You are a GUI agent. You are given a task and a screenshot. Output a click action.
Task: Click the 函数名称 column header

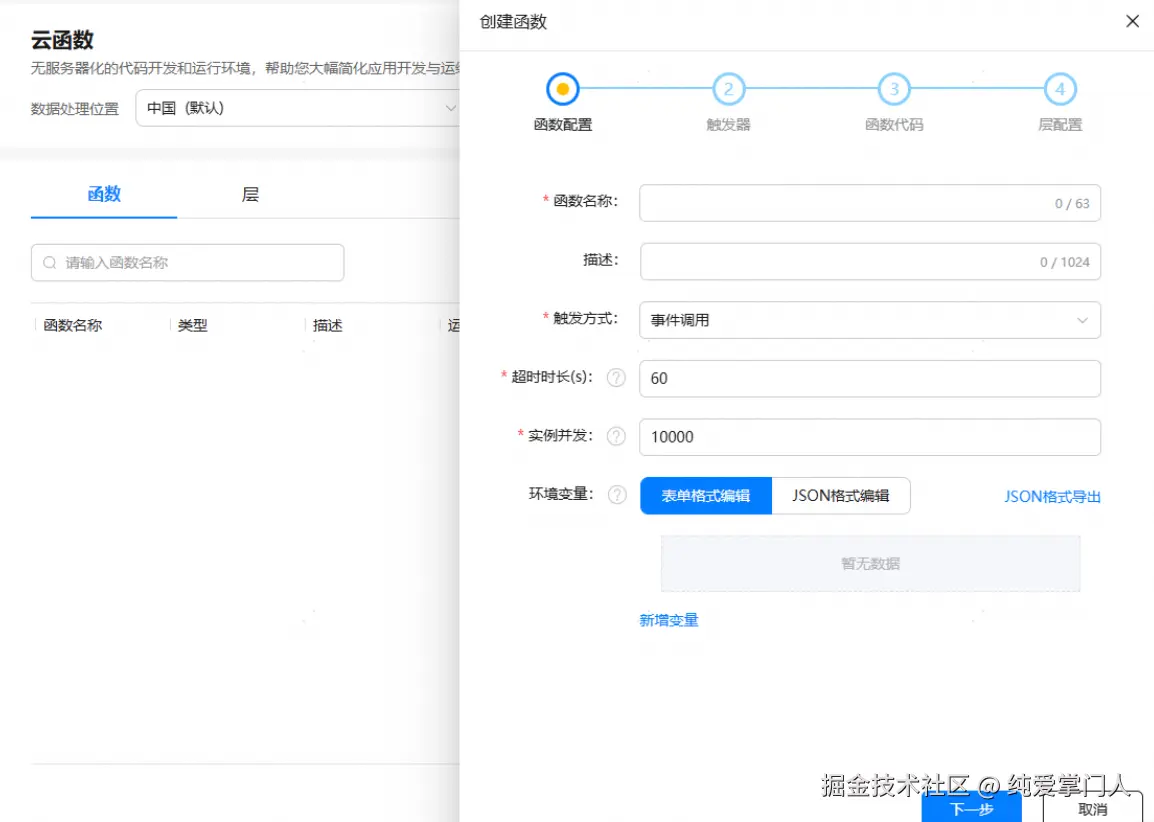[x=72, y=325]
